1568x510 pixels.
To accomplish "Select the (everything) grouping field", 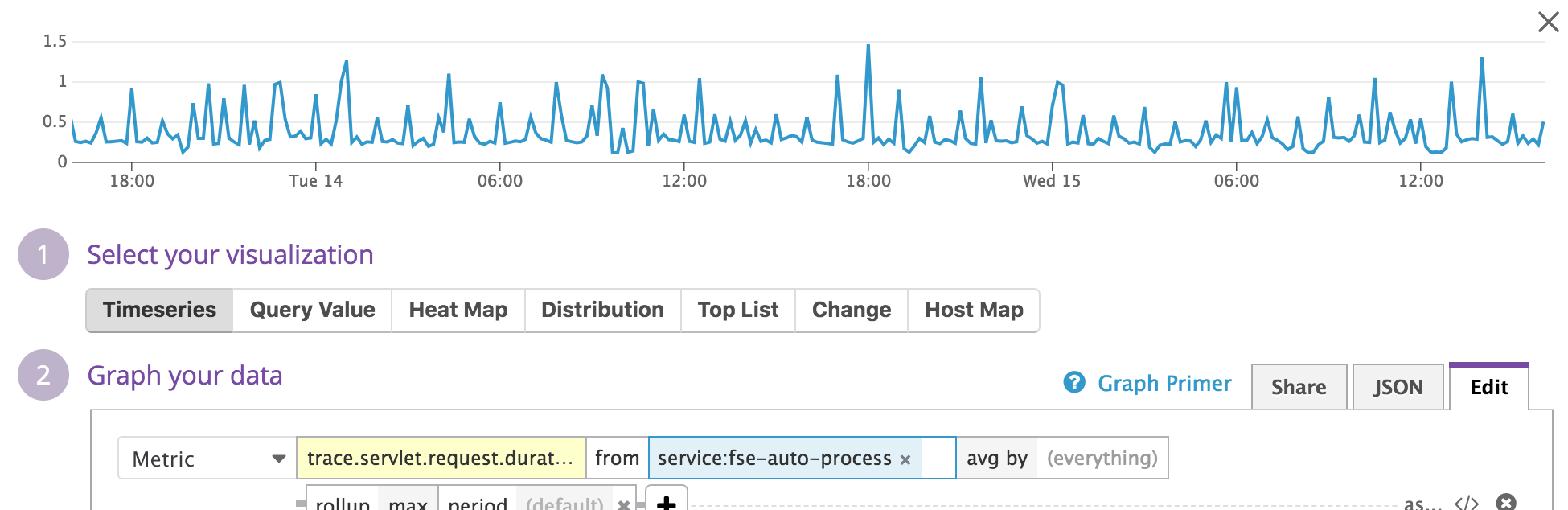I will [x=1102, y=459].
